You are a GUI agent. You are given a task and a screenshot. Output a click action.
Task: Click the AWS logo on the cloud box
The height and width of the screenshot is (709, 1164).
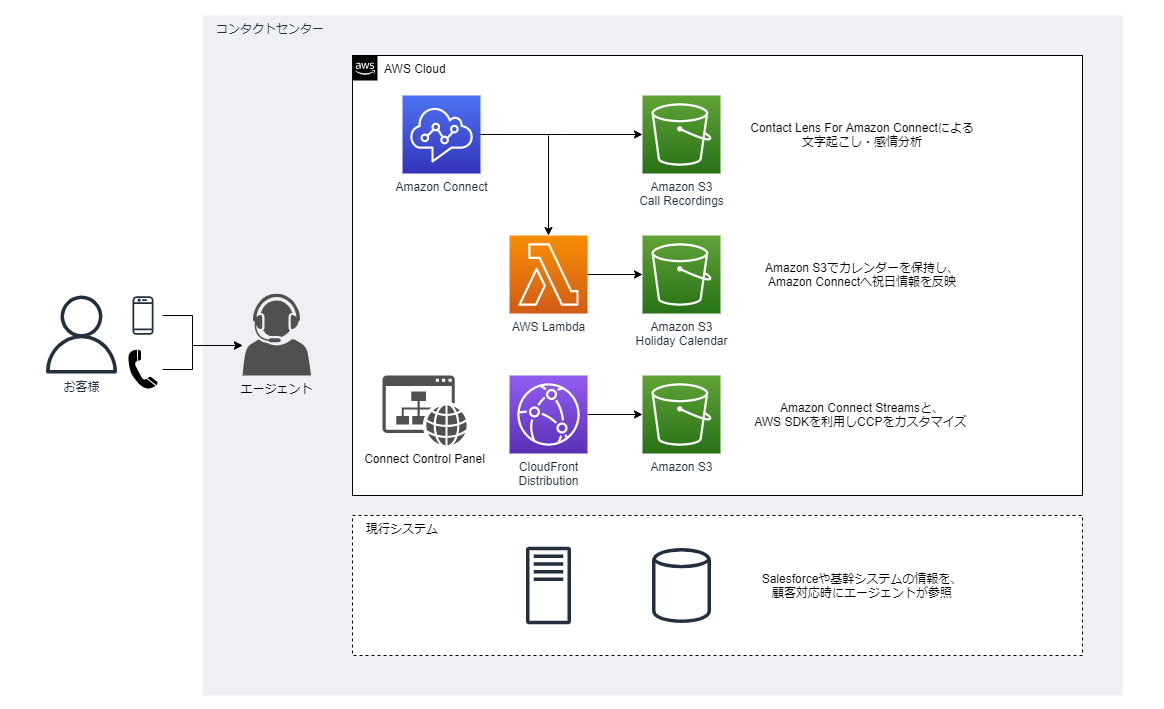(364, 68)
